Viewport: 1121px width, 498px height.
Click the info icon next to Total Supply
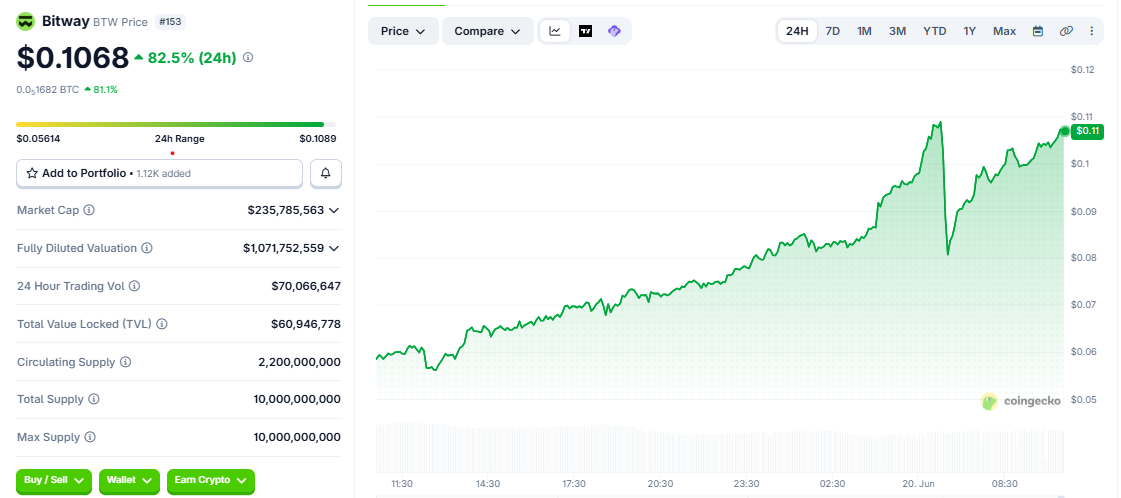(x=94, y=399)
